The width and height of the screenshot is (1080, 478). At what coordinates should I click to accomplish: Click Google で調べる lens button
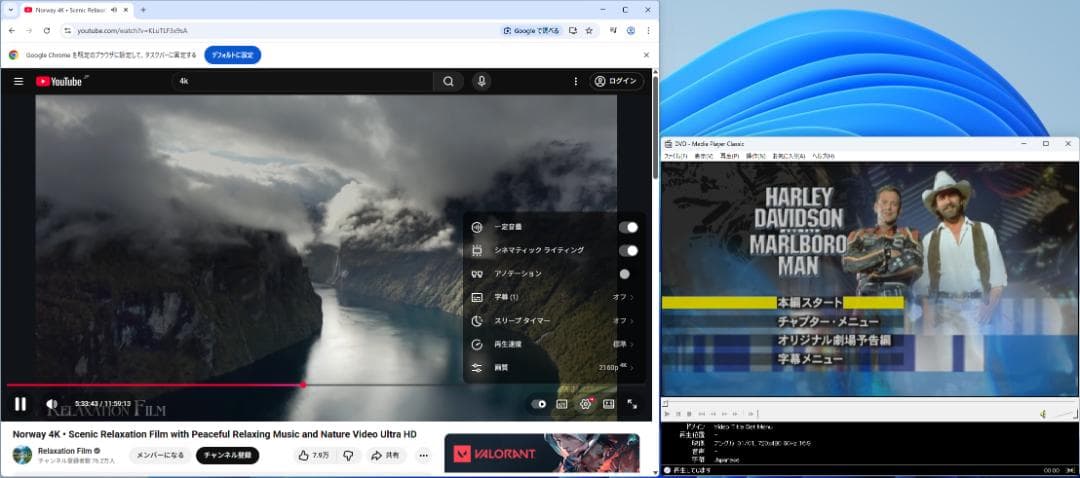click(x=532, y=30)
